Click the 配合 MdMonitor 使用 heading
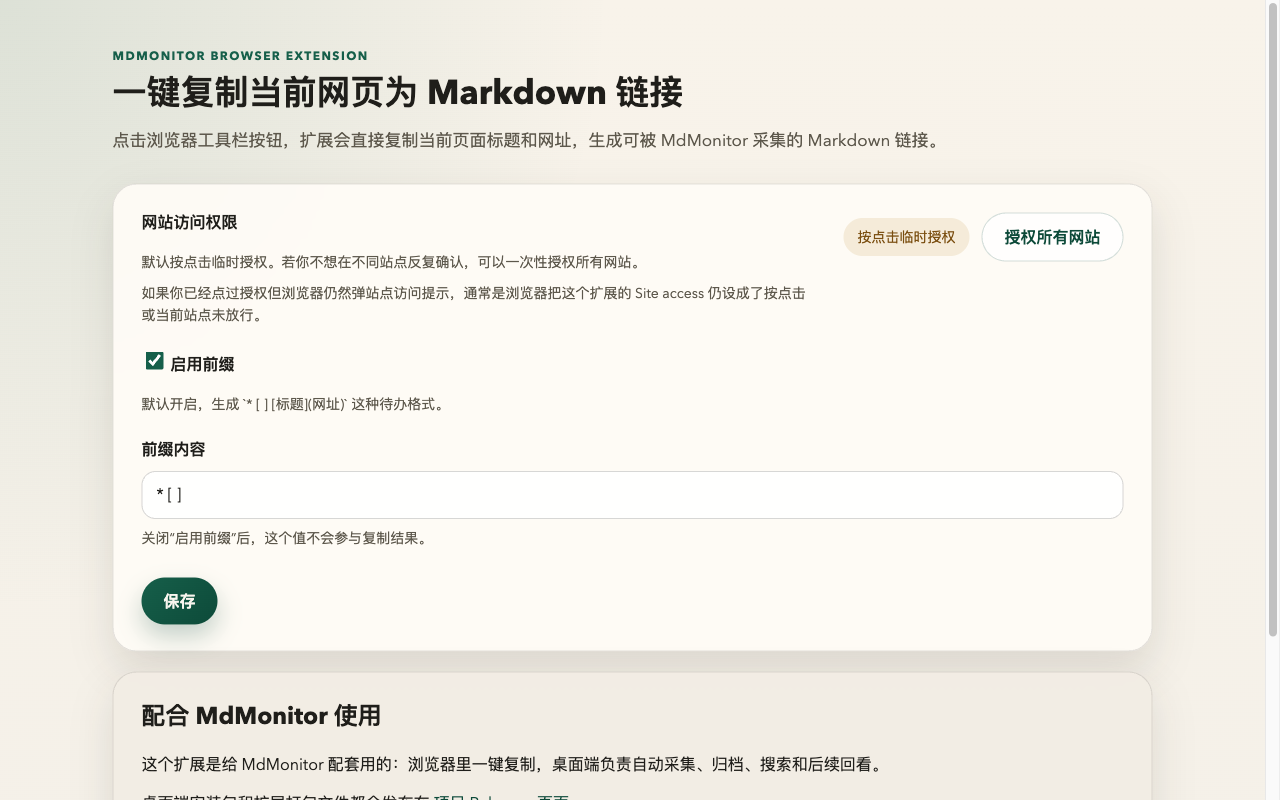The image size is (1280, 800). coord(261,715)
